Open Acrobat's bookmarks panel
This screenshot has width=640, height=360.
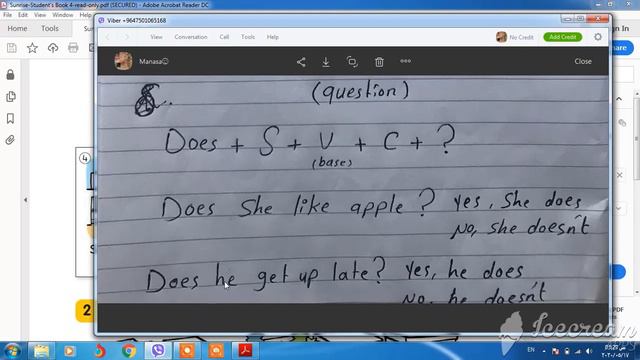pyautogui.click(x=10, y=118)
